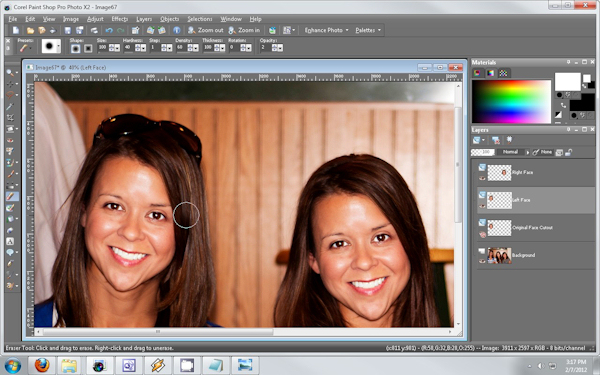The height and width of the screenshot is (375, 600).
Task: Click the Left Face layer thumbnail
Action: pos(499,200)
